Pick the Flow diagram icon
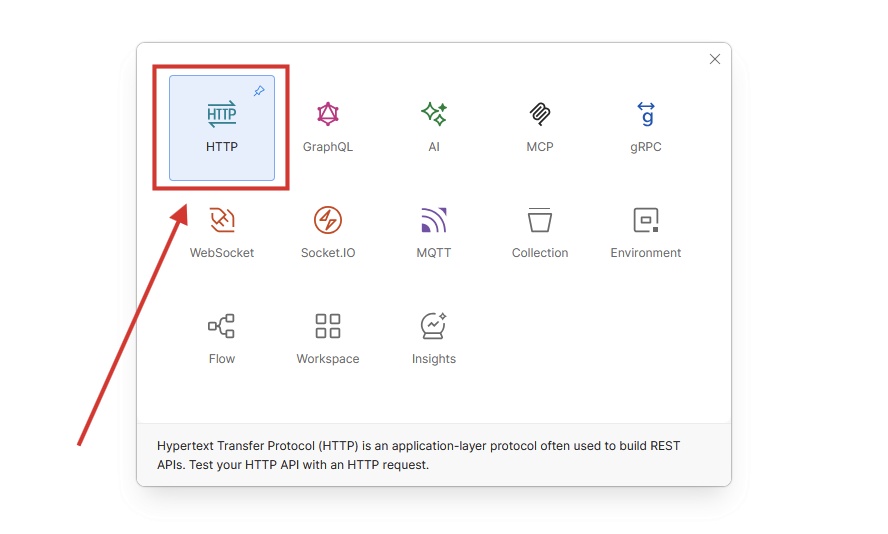Image resolution: width=888 pixels, height=534 pixels. tap(222, 326)
